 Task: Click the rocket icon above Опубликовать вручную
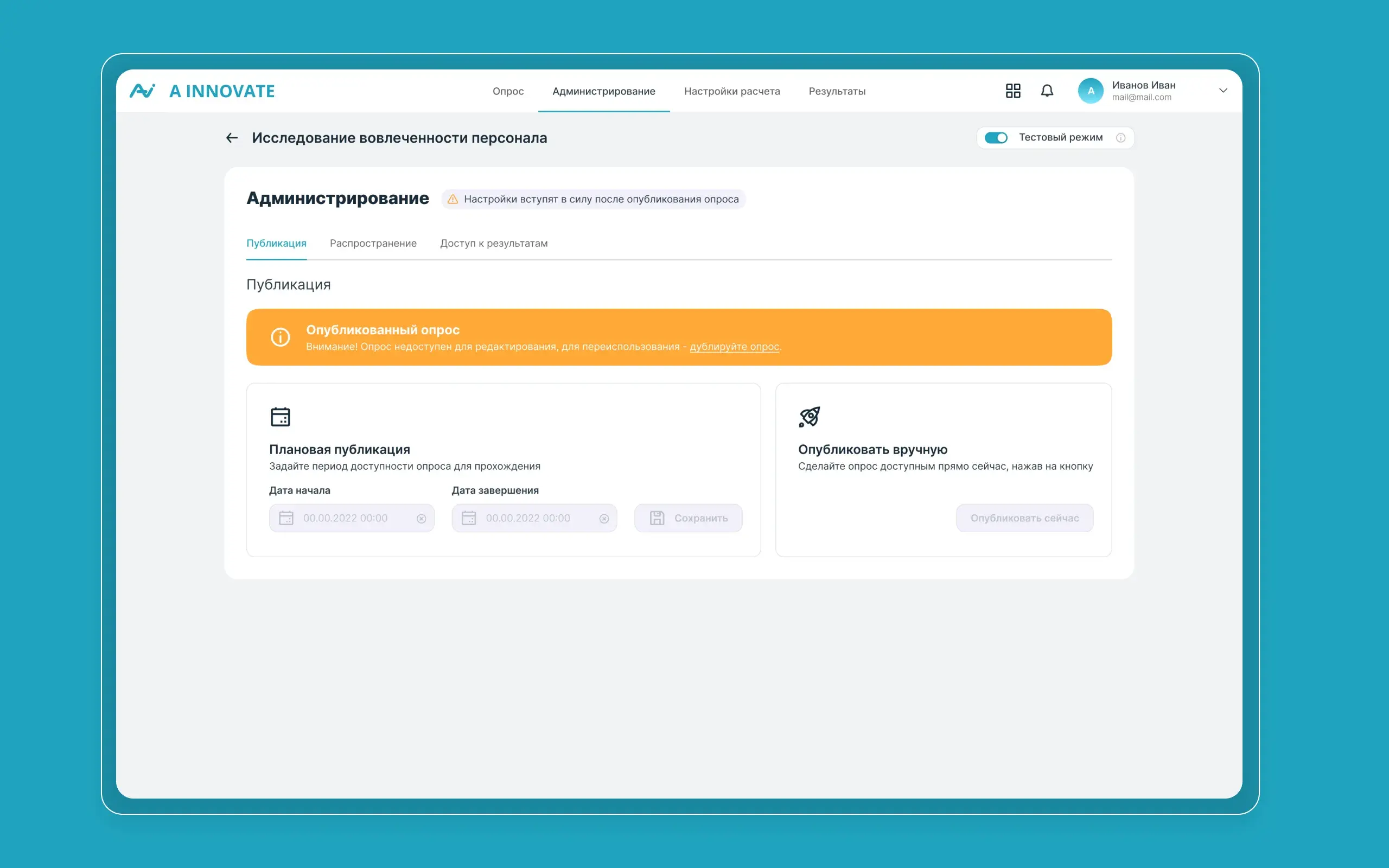(810, 417)
